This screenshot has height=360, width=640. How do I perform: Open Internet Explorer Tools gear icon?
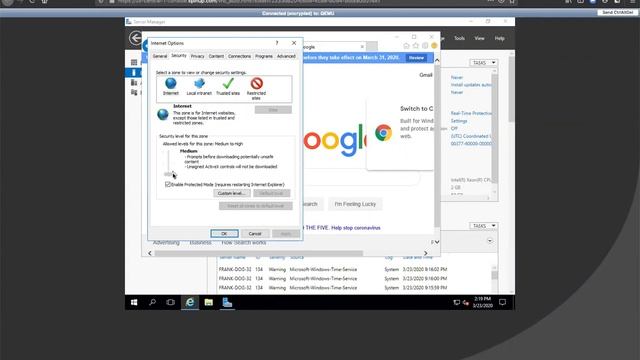tap(425, 46)
